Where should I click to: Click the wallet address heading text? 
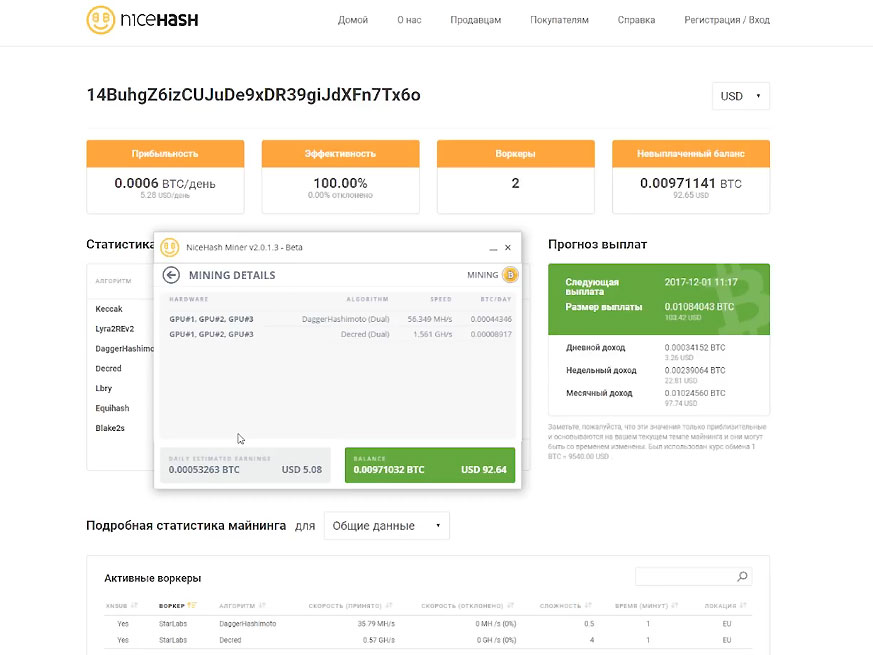pyautogui.click(x=253, y=95)
